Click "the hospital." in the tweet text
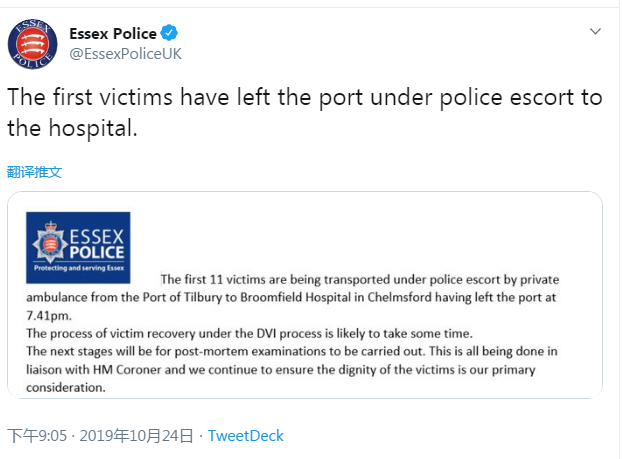Image resolution: width=623 pixels, height=459 pixels. click(72, 128)
